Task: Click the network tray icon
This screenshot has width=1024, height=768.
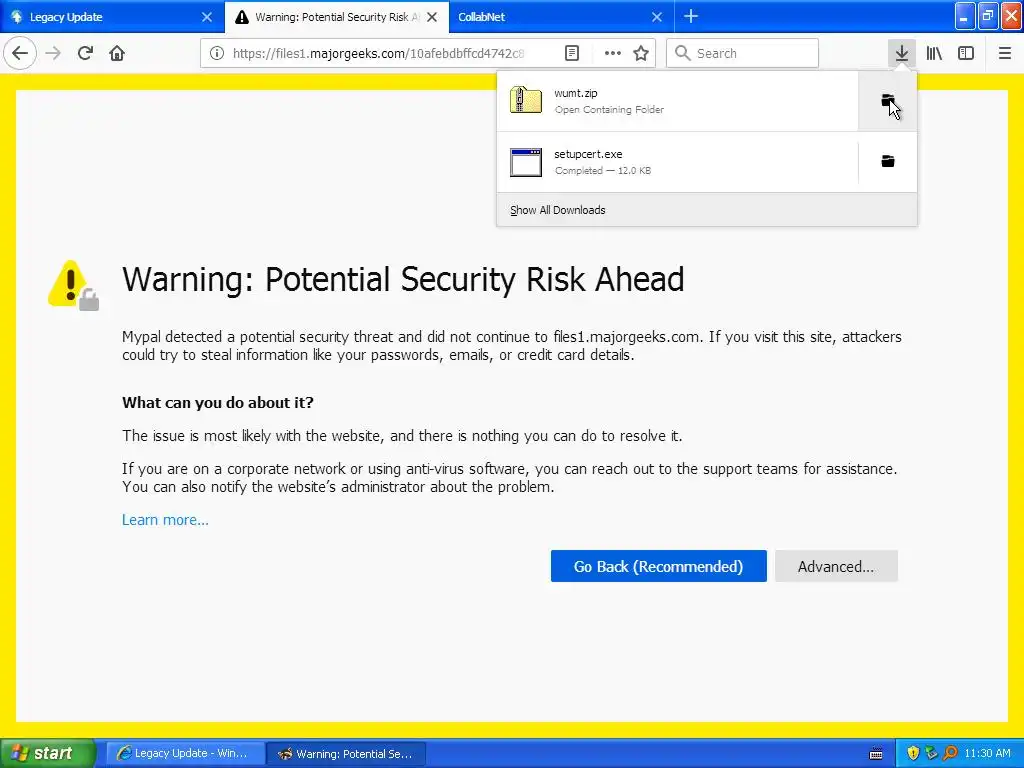Action: 931,753
